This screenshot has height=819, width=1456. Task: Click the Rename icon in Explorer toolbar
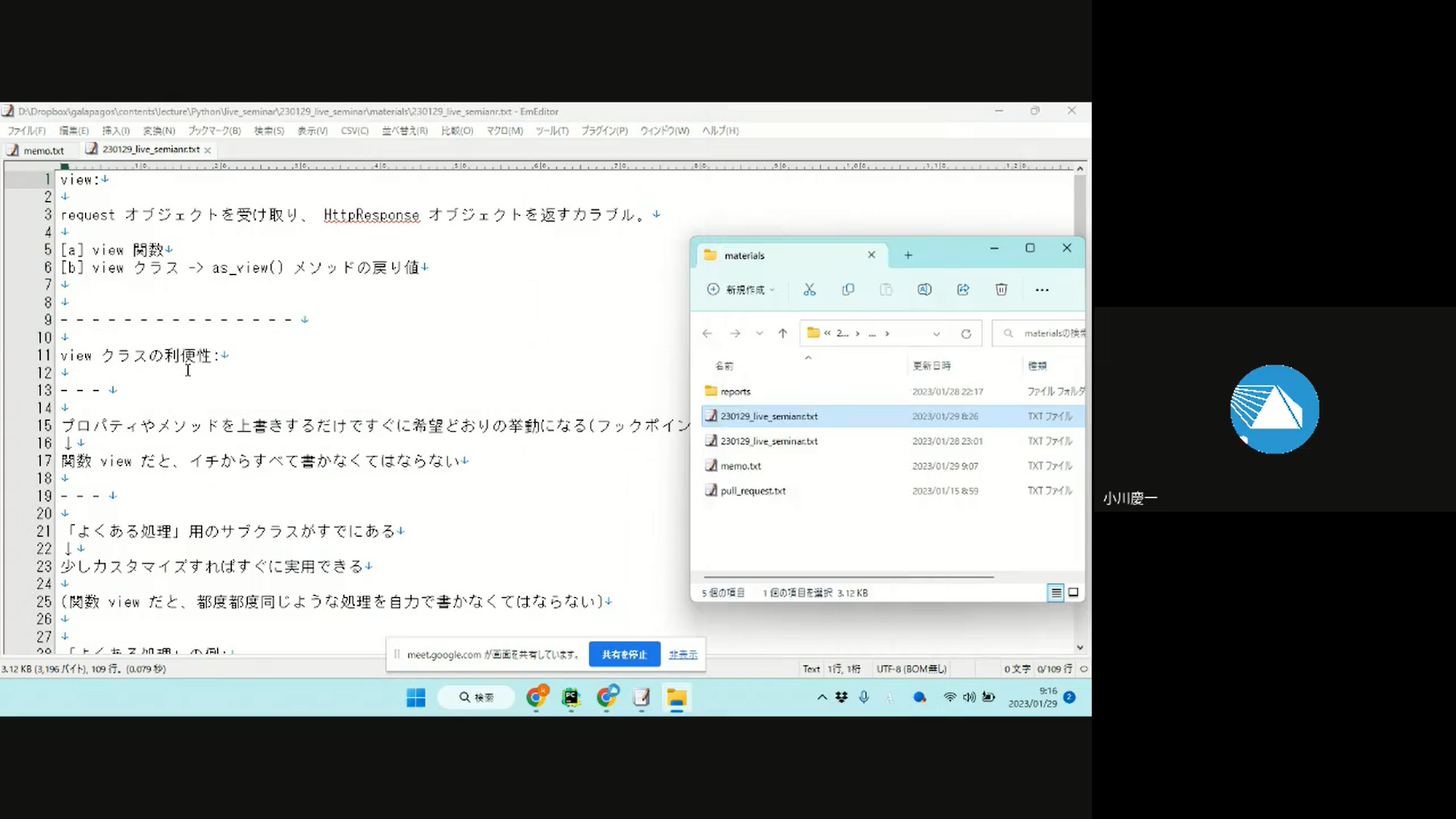tap(924, 290)
